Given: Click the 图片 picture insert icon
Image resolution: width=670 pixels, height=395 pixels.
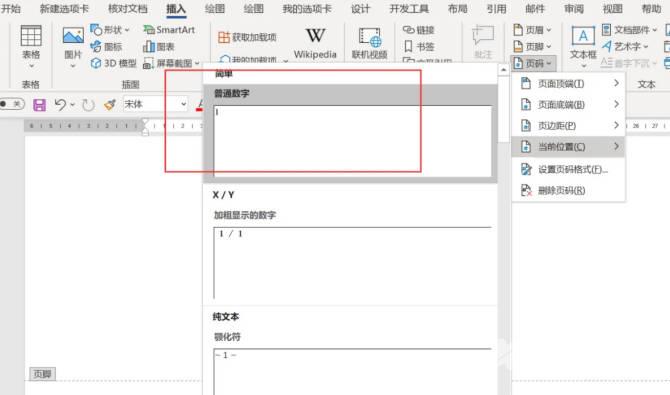Looking at the screenshot, I should [73, 36].
